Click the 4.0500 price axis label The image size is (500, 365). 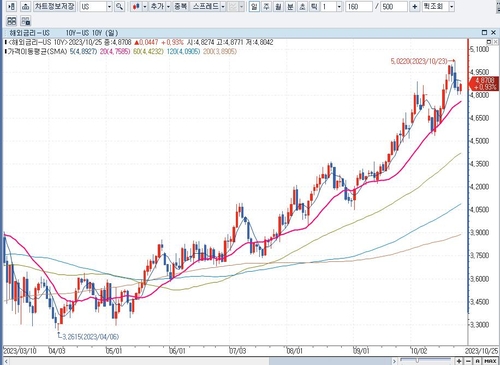tap(480, 210)
